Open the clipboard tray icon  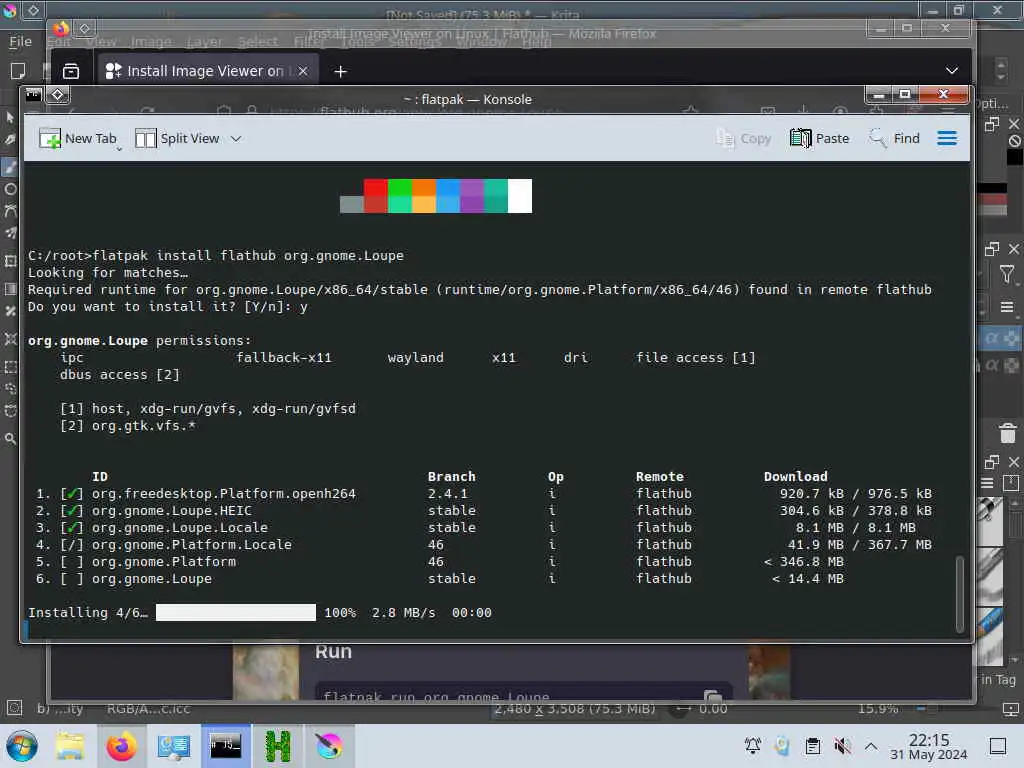tap(813, 746)
